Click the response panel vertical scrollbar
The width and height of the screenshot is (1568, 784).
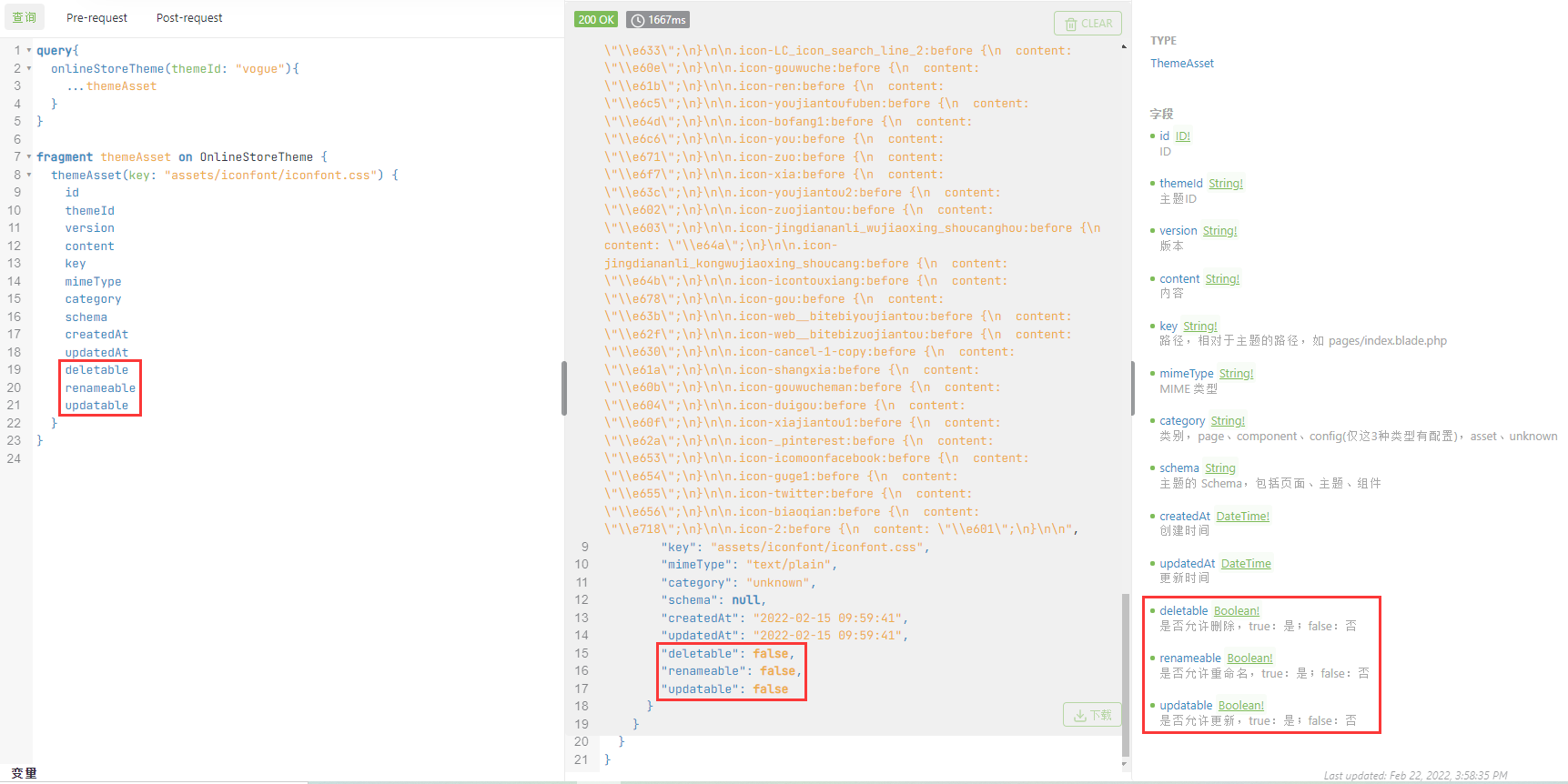point(1125,673)
